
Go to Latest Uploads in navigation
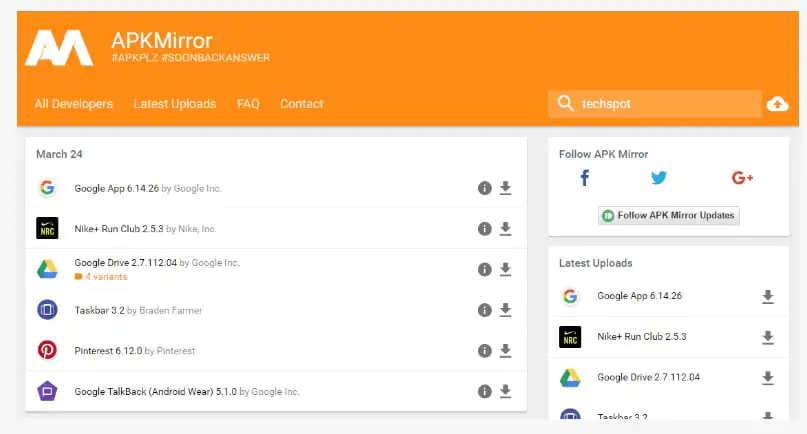(x=174, y=104)
